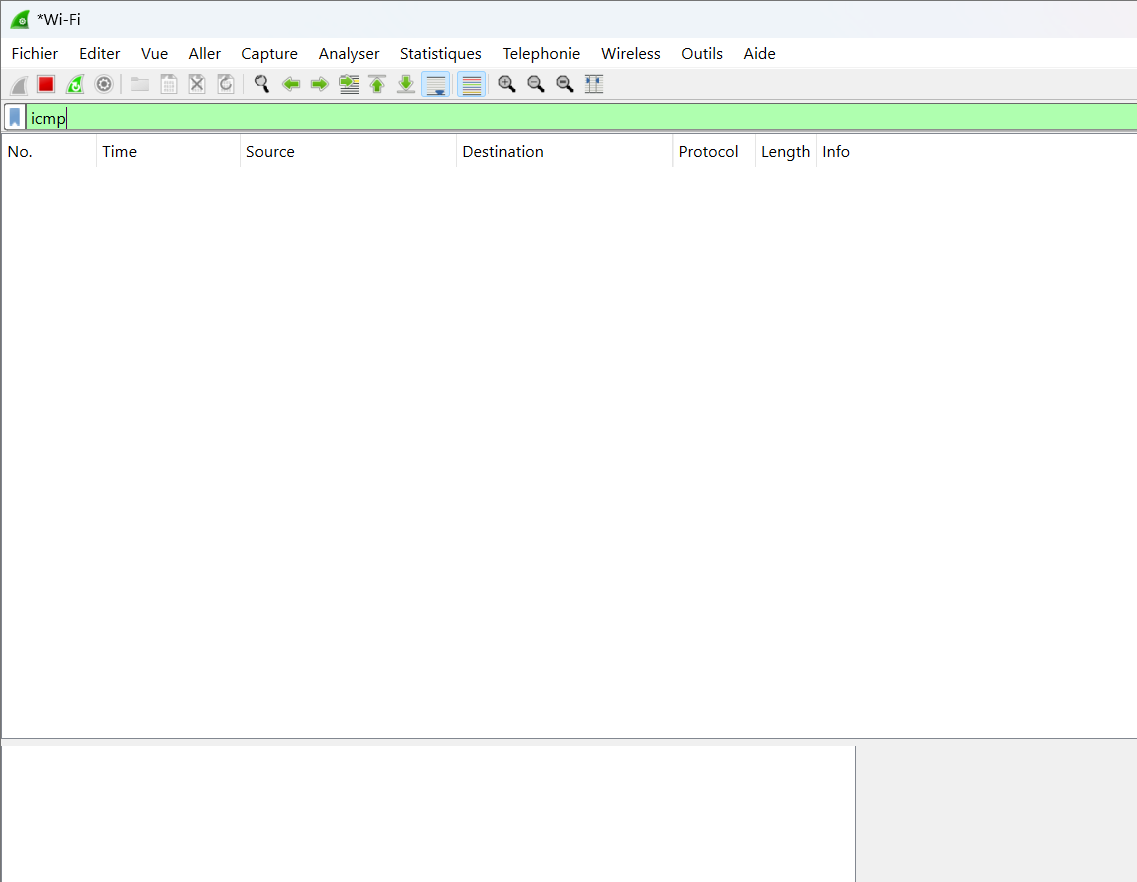Open the display filter bookmark menu
Screen dimensions: 1137x882
15,118
